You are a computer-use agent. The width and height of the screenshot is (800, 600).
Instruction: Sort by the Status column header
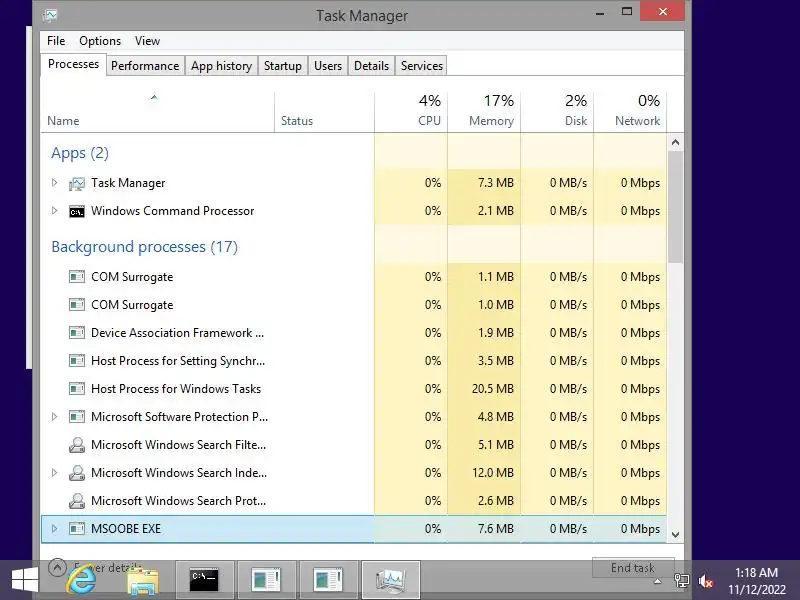pos(324,112)
